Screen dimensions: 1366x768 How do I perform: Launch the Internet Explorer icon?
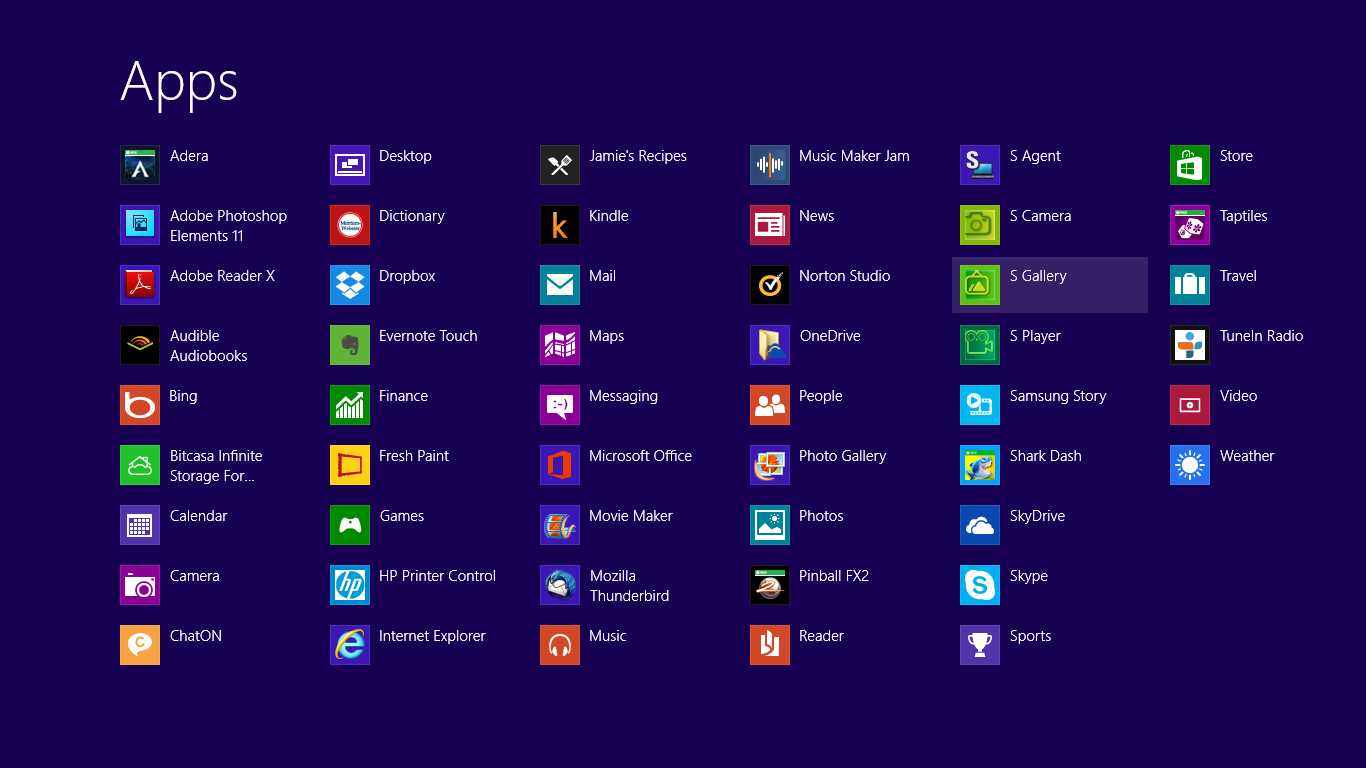pos(350,645)
